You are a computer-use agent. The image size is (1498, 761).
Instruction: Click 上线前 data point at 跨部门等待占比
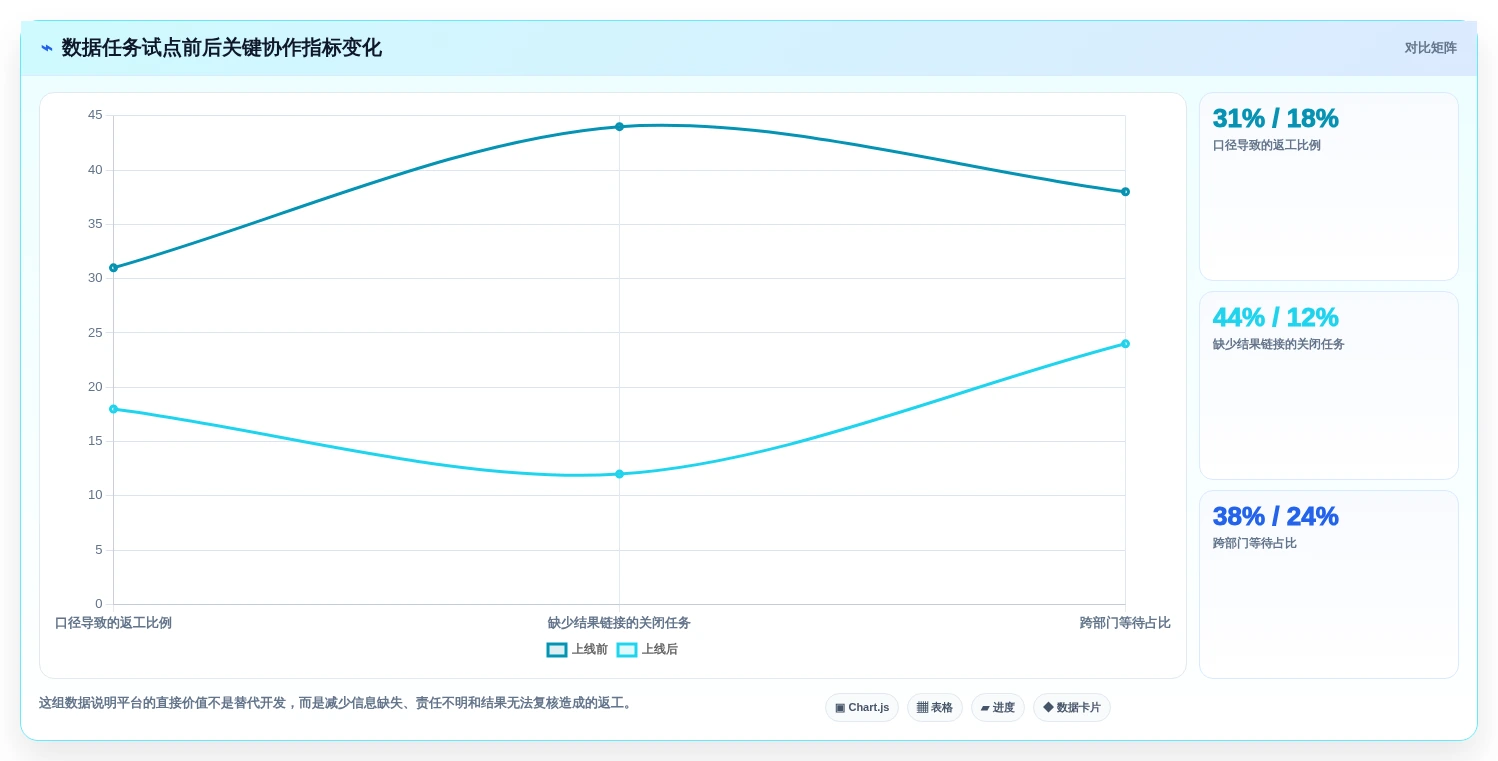click(1125, 192)
